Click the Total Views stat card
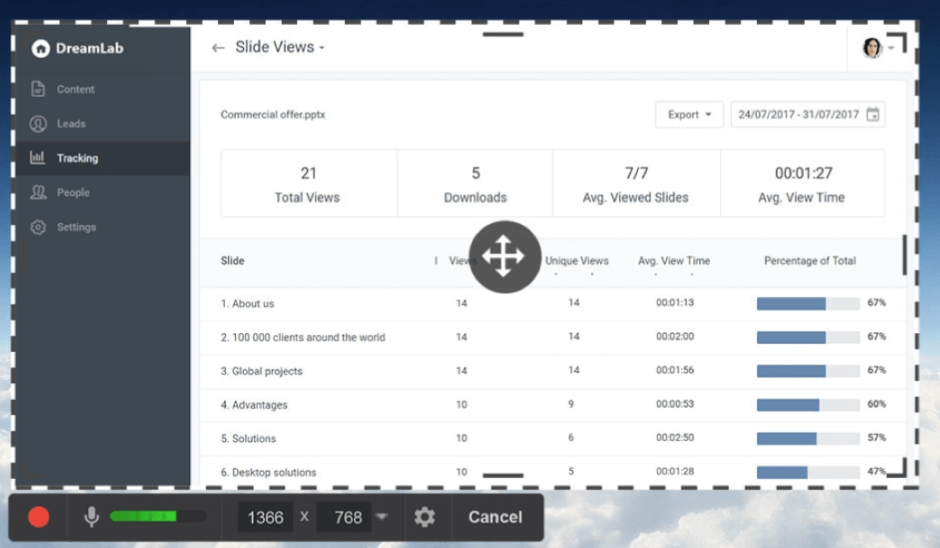 pyautogui.click(x=309, y=183)
